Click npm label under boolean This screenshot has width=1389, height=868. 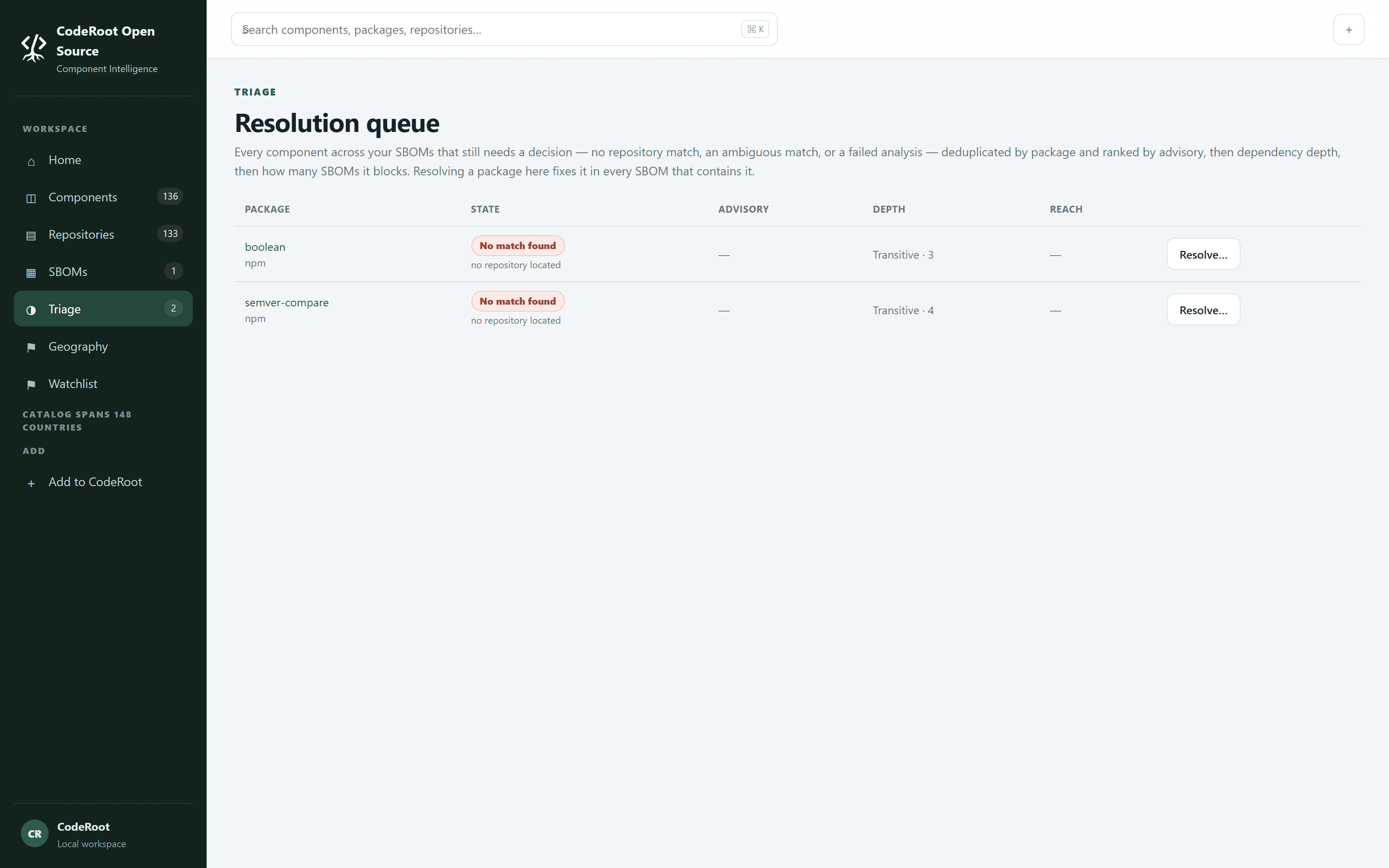[255, 263]
